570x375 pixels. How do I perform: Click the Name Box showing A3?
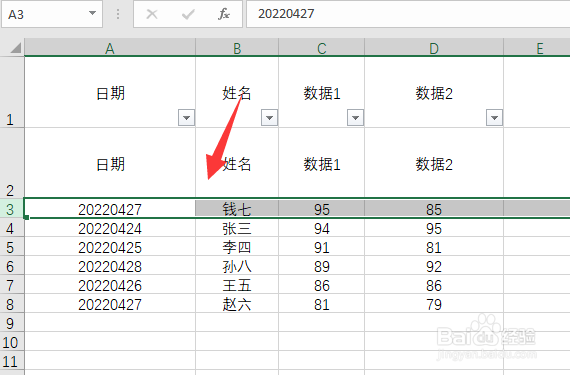click(x=52, y=14)
